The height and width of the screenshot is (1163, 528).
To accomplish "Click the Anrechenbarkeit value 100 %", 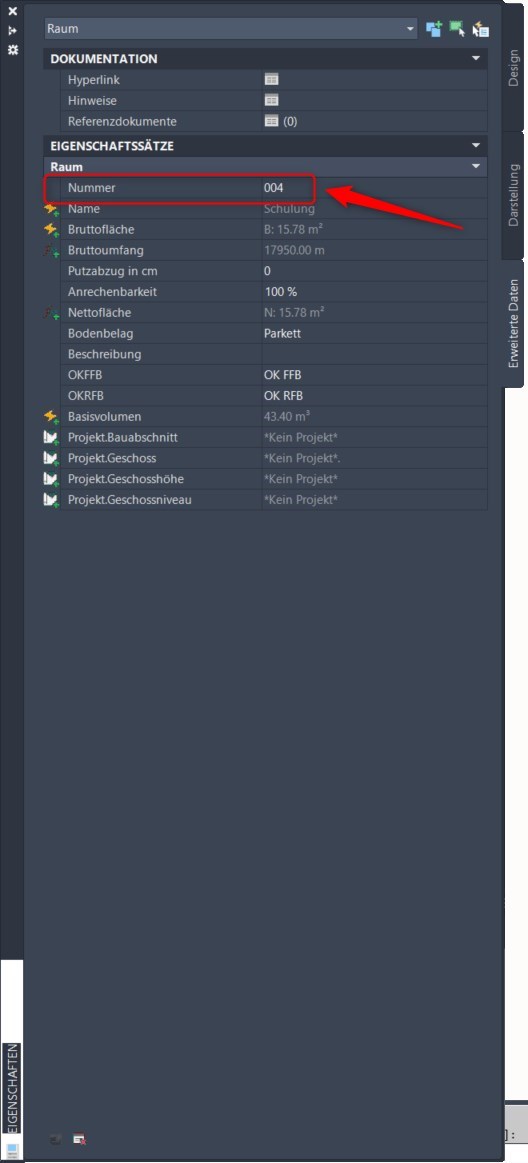I will pos(374,292).
